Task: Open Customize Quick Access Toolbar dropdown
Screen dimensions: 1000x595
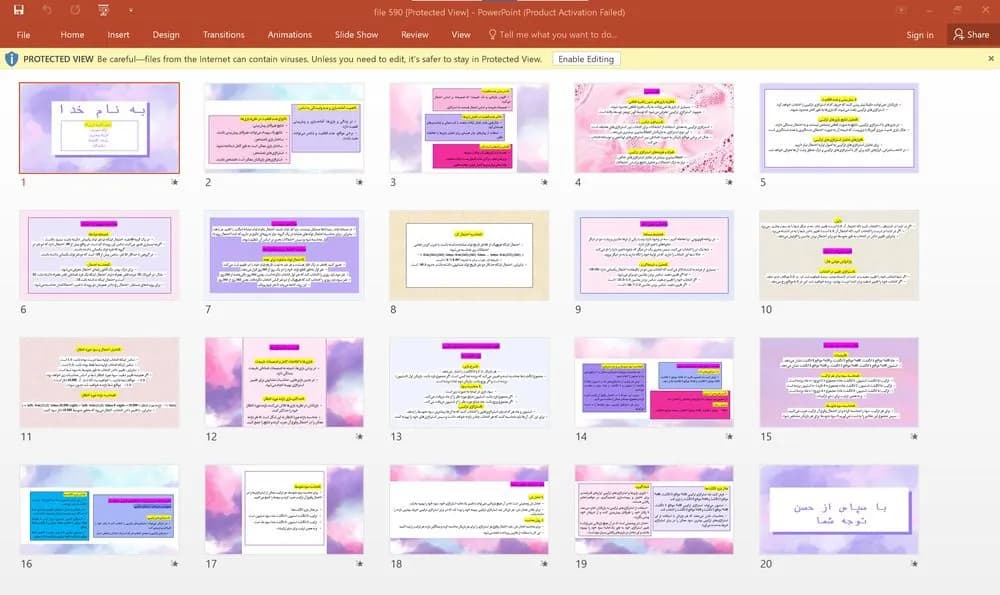Action: click(131, 11)
